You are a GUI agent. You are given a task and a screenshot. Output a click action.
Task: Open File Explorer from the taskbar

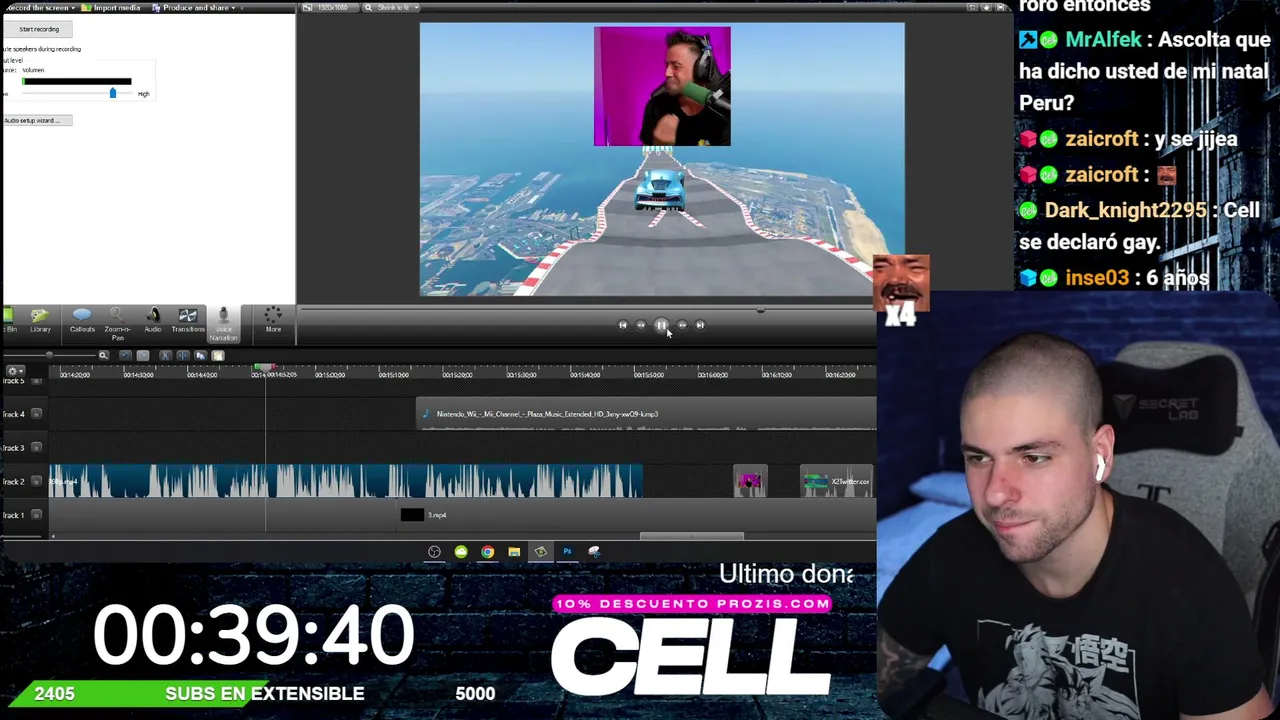pos(514,551)
